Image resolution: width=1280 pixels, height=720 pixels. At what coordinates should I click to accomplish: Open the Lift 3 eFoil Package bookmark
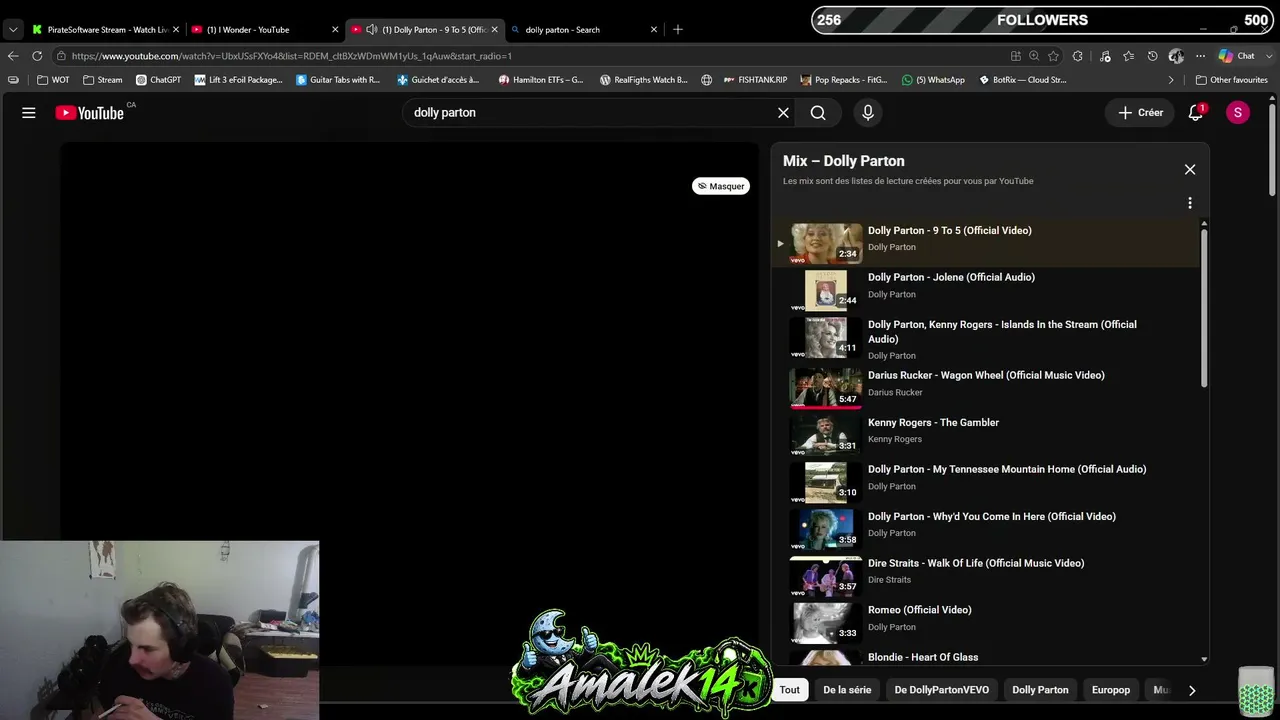point(238,80)
